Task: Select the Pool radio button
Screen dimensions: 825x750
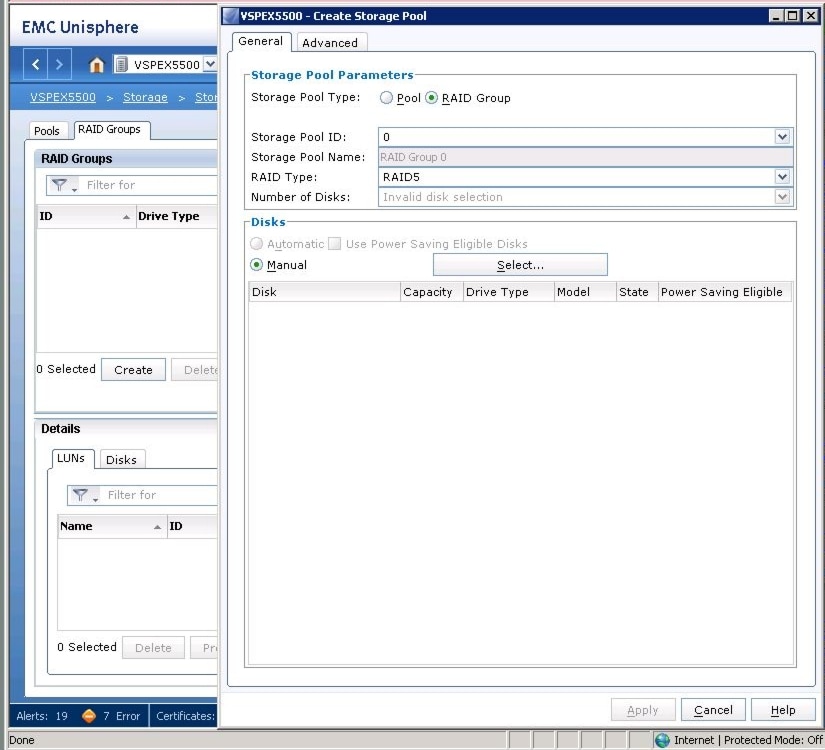Action: point(386,98)
